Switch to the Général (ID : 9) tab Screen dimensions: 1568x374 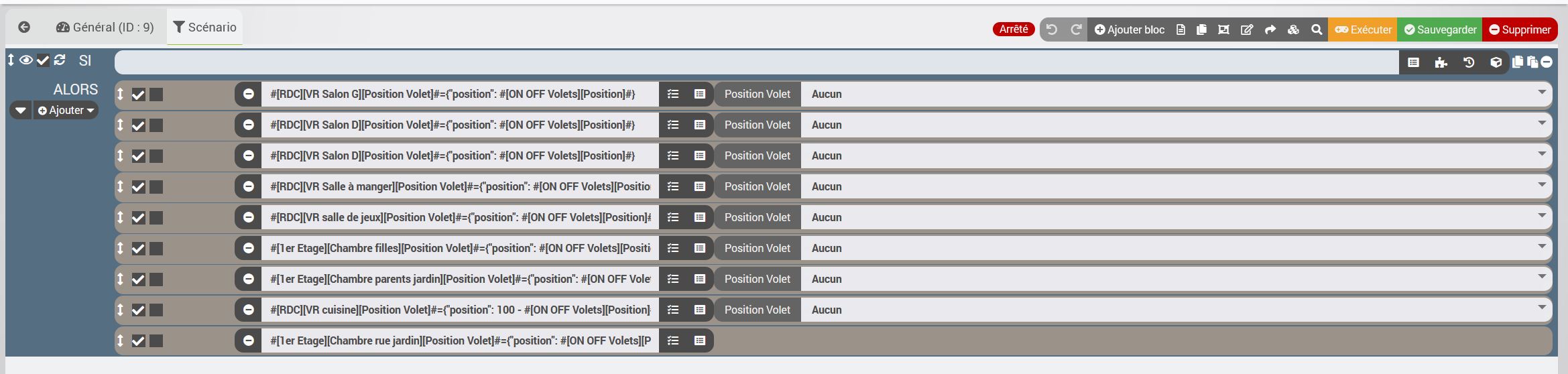point(105,27)
